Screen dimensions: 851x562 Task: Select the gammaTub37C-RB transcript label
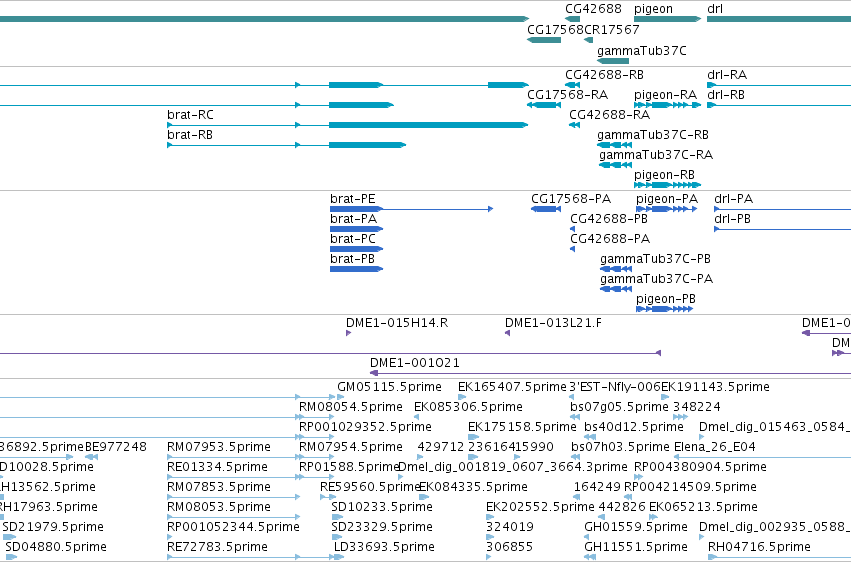653,135
